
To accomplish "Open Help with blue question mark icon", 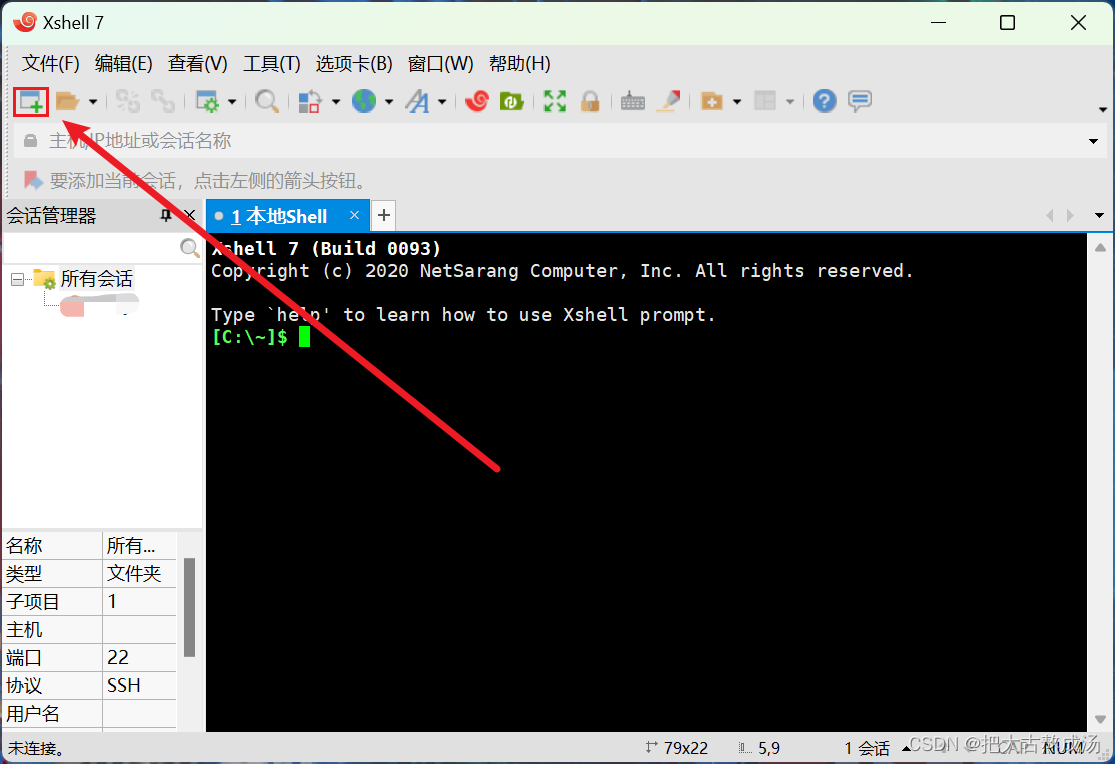I will tap(824, 101).
